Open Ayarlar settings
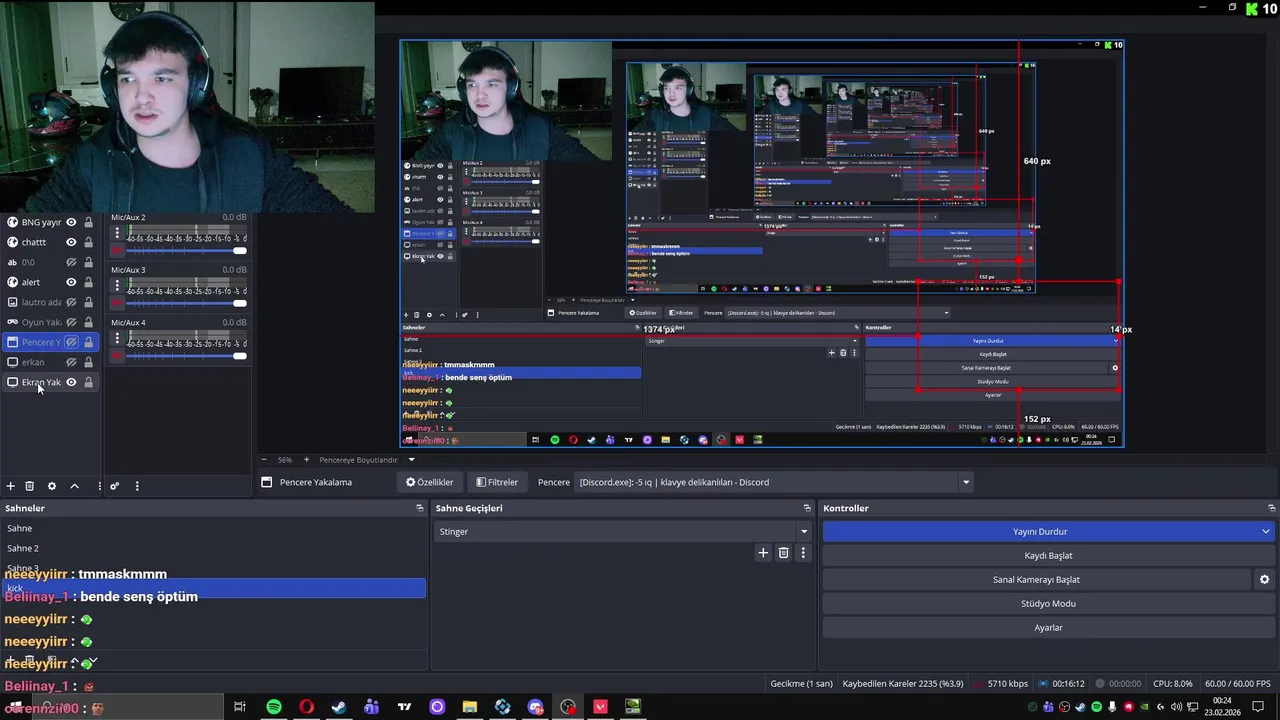Screen dimensions: 1280x720 [1048, 627]
